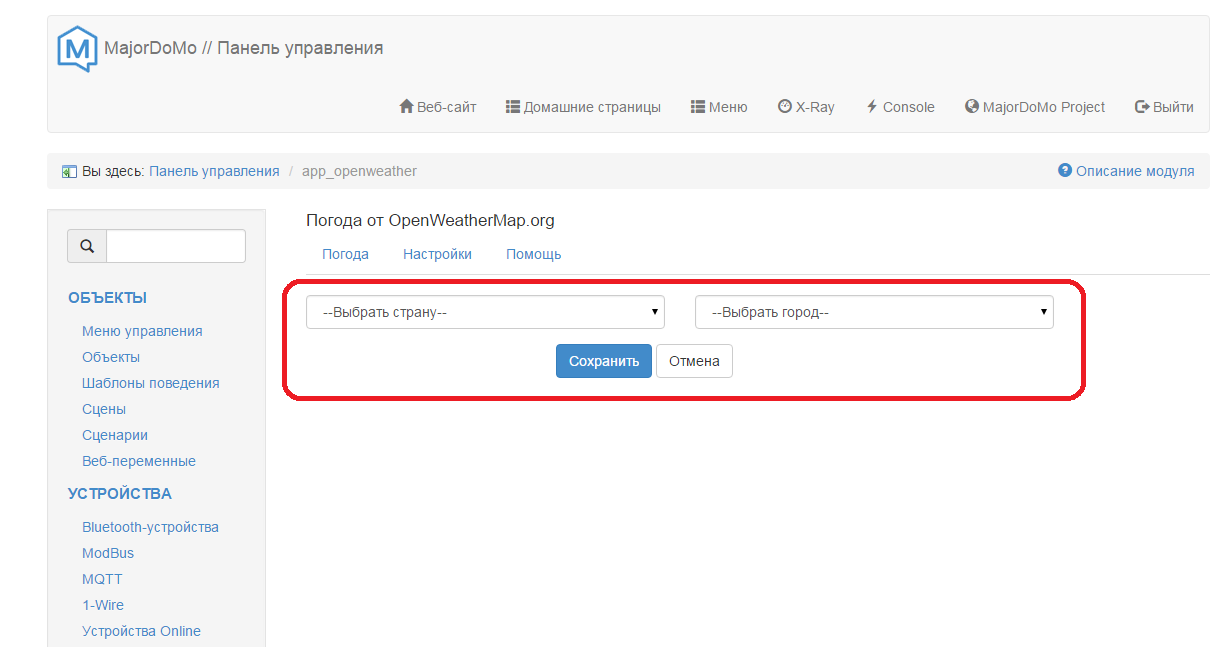Click the list icon beside Домашние страницы
Image resolution: width=1221 pixels, height=647 pixels.
[513, 107]
